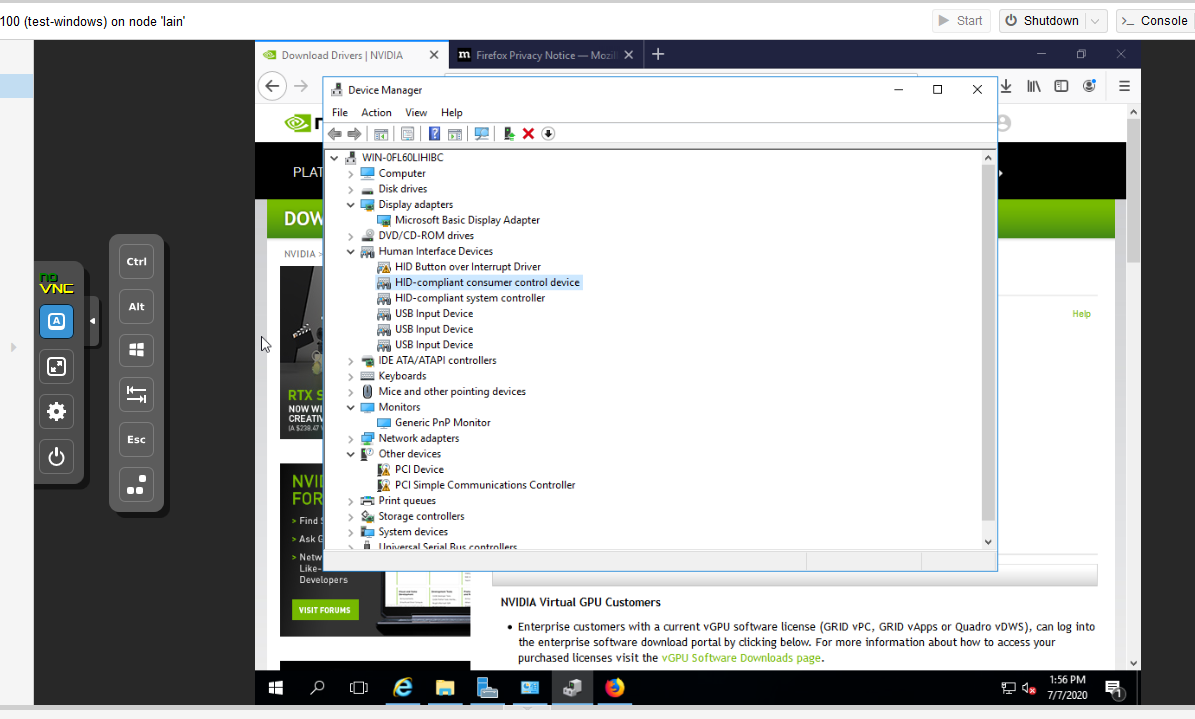Send Esc key from noVNC panel

136,439
